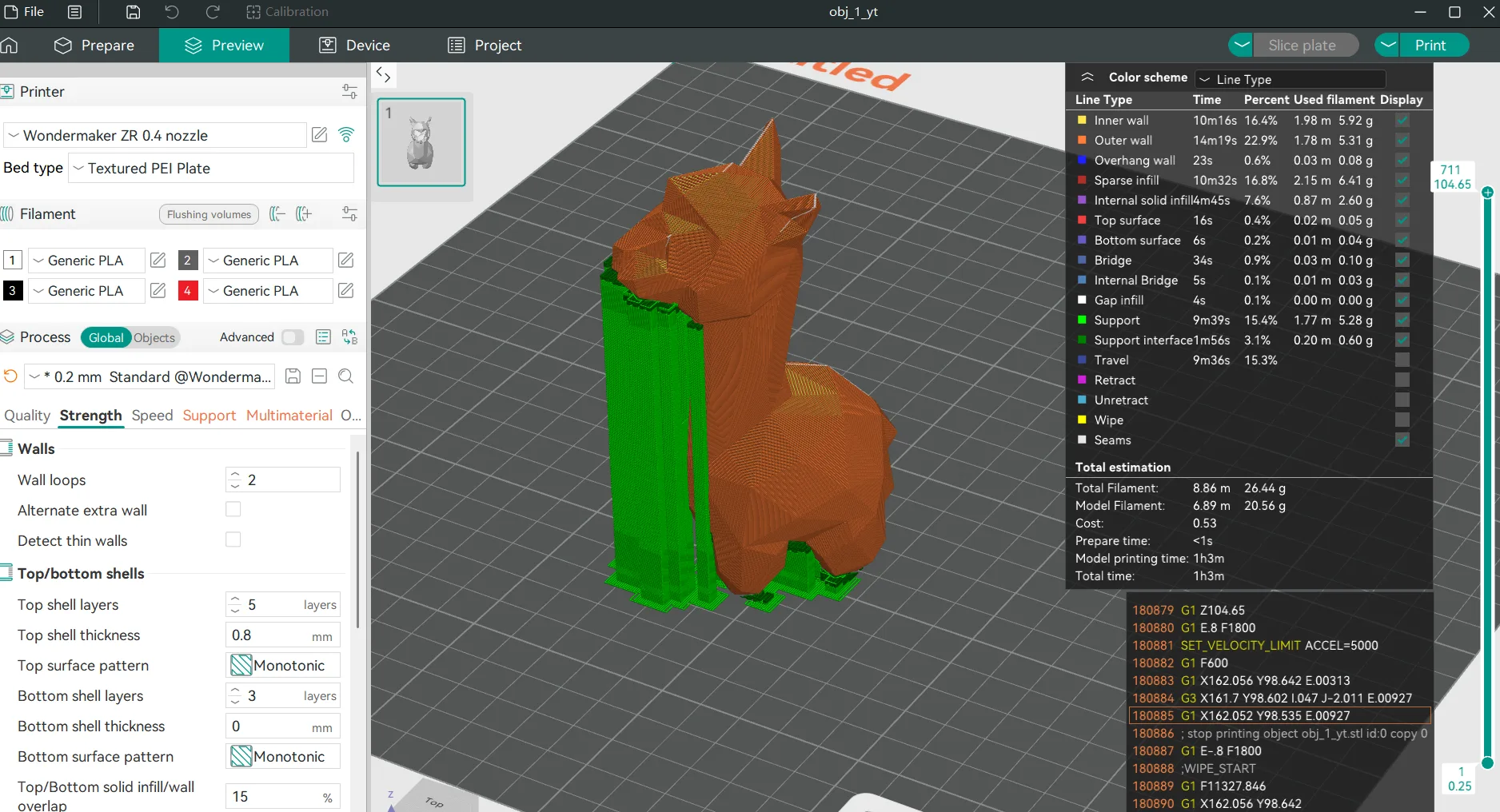This screenshot has width=1500, height=812.
Task: Switch to the Prepare tab
Action: click(94, 46)
